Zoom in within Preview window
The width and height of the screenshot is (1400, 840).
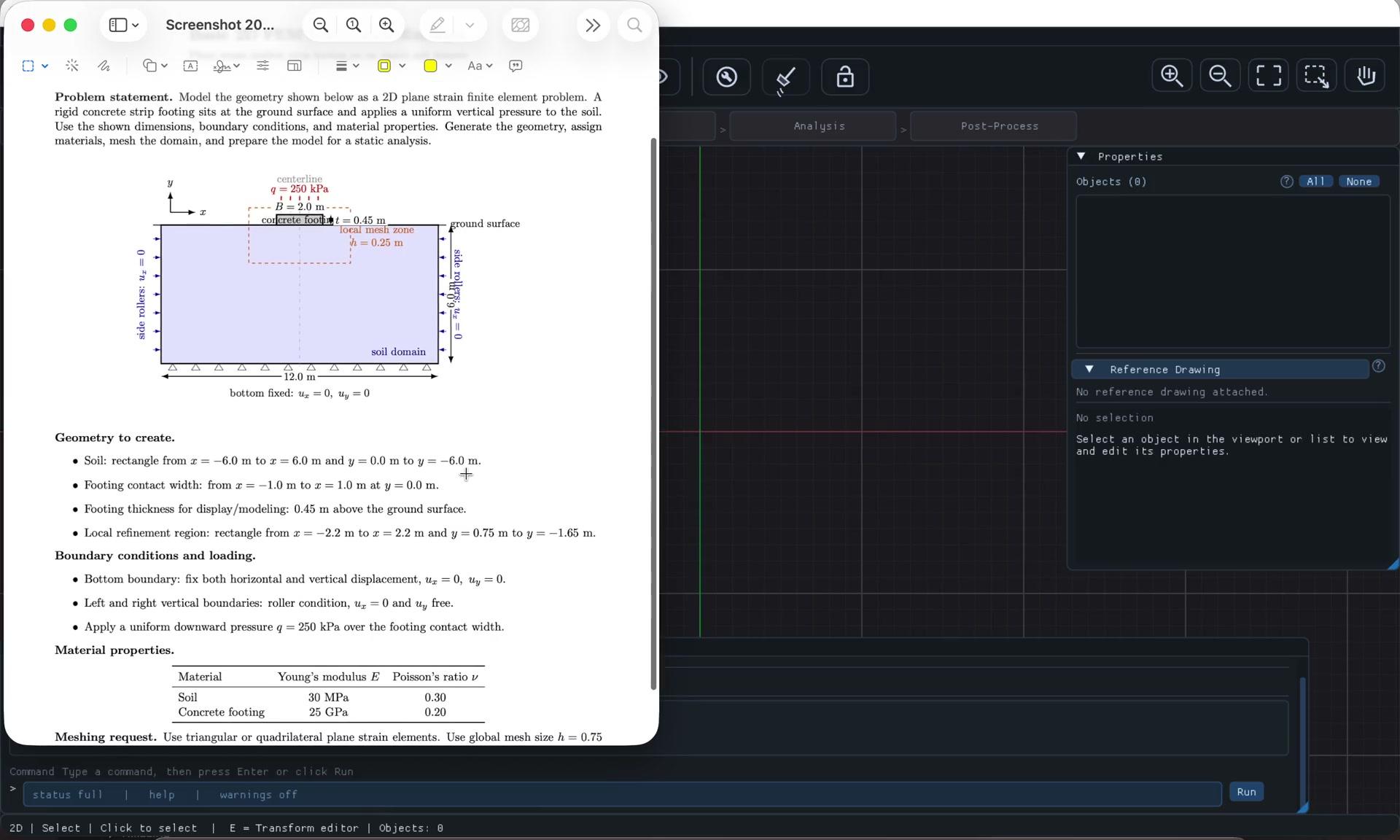coord(386,26)
